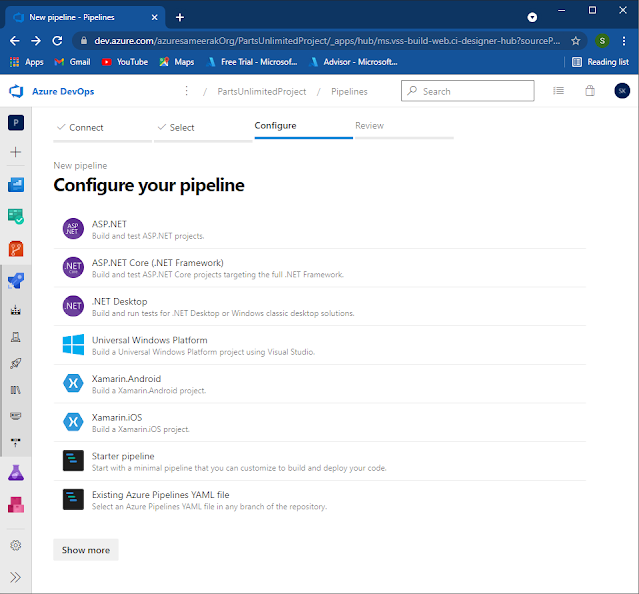Expand the sidebar with double chevron
The height and width of the screenshot is (594, 639).
[x=15, y=577]
